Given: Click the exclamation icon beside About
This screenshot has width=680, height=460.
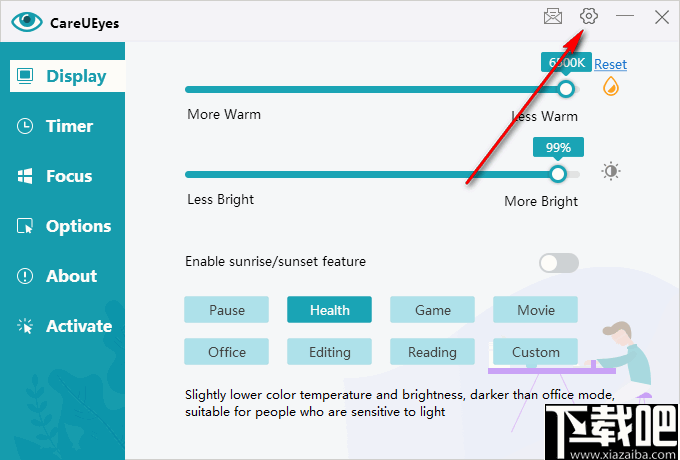Looking at the screenshot, I should click(x=25, y=276).
